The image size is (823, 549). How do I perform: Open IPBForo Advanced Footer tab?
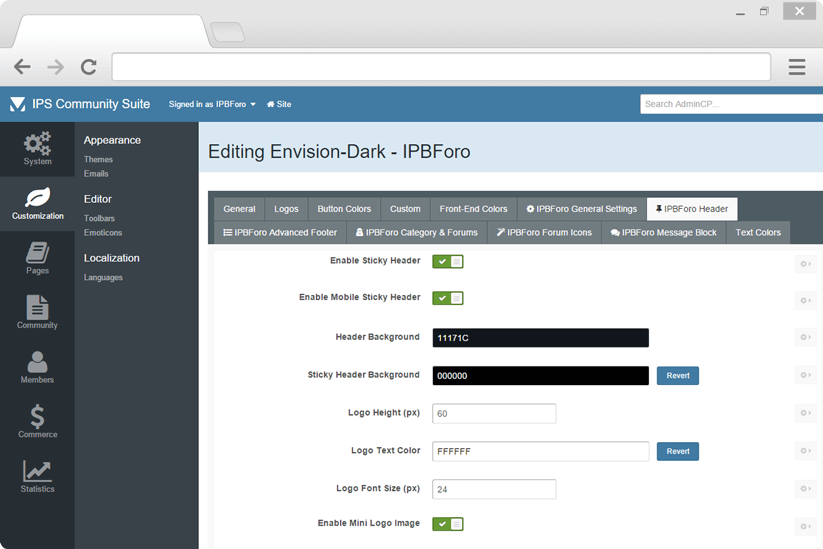coord(280,233)
